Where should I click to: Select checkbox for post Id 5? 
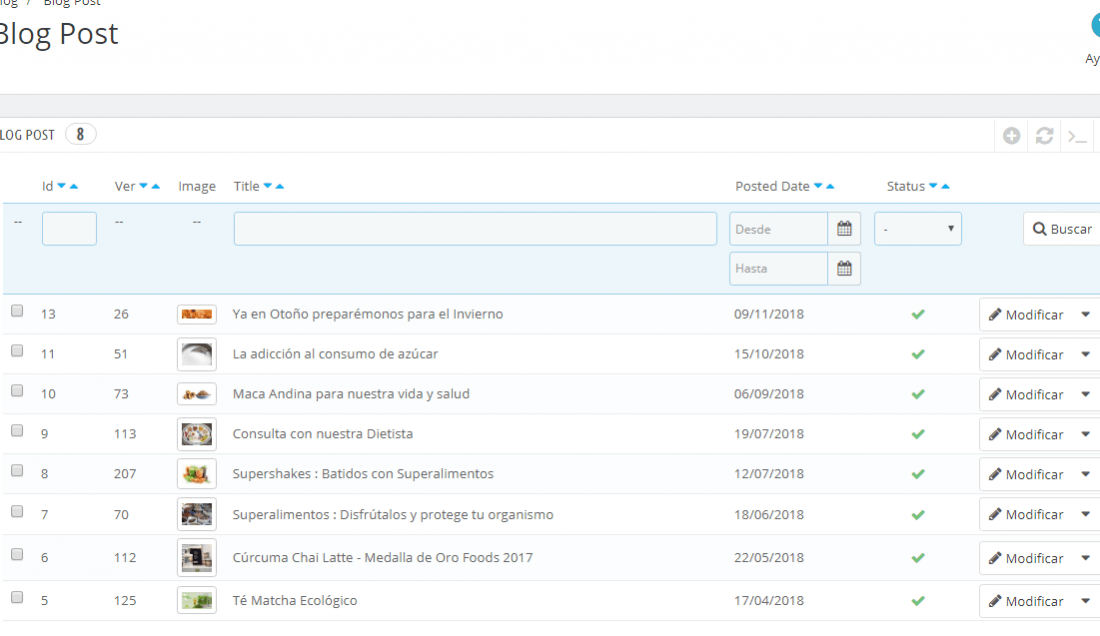[17, 597]
